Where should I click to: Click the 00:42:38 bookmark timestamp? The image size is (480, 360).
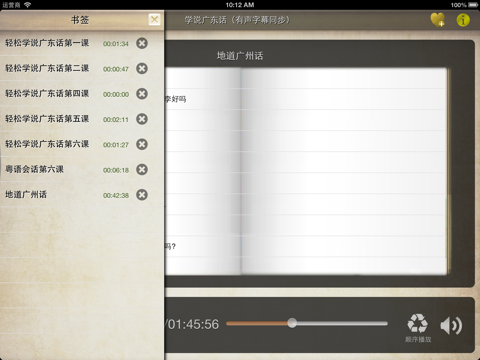tap(116, 196)
